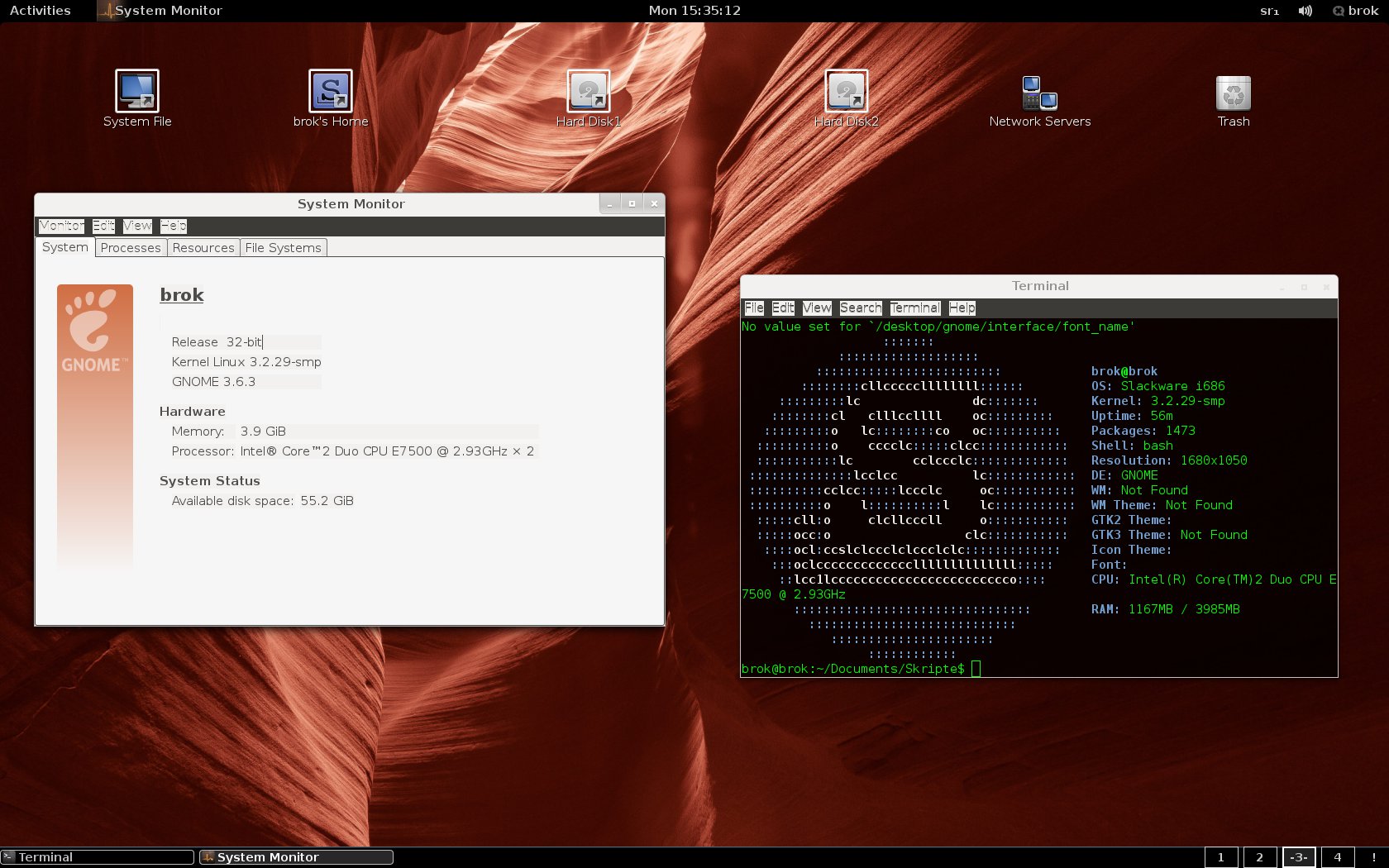Switch to workspace 4

(1337, 857)
